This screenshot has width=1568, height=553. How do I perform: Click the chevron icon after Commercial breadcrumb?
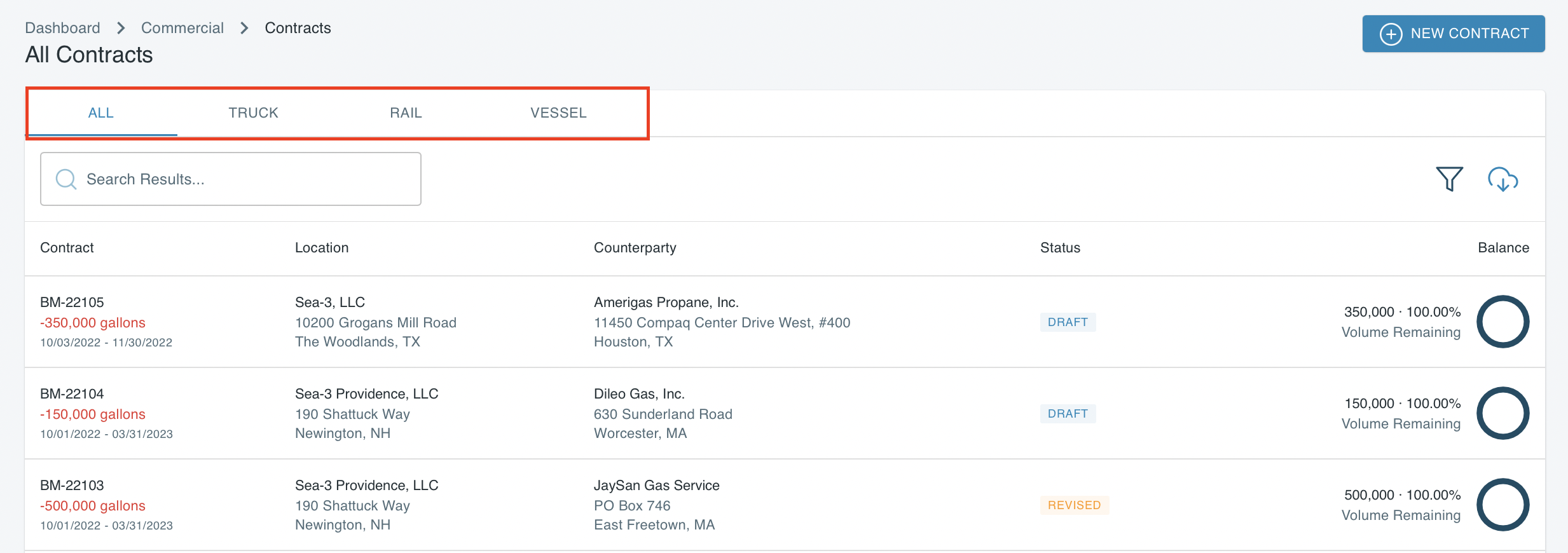coord(244,28)
